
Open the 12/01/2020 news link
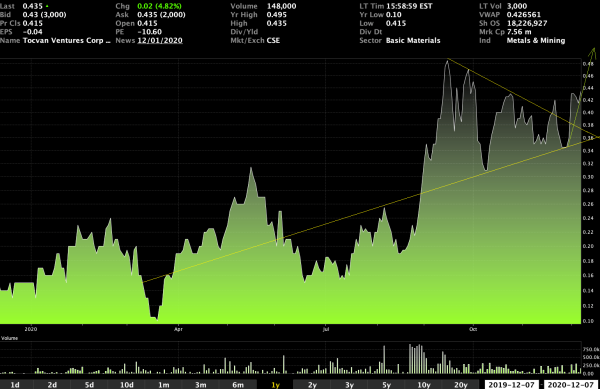click(x=160, y=41)
